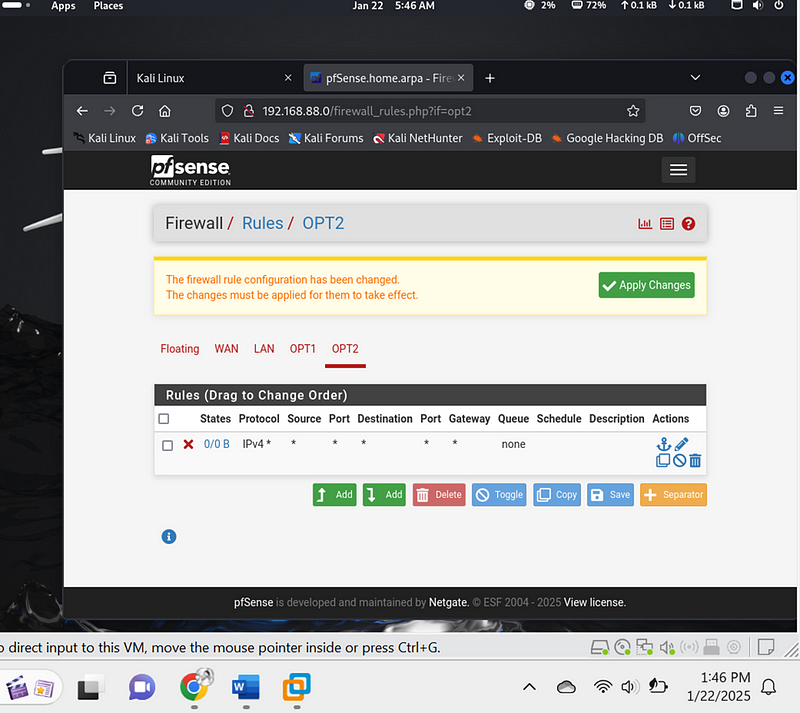Open Microsoft Word from the Windows taskbar

246,687
